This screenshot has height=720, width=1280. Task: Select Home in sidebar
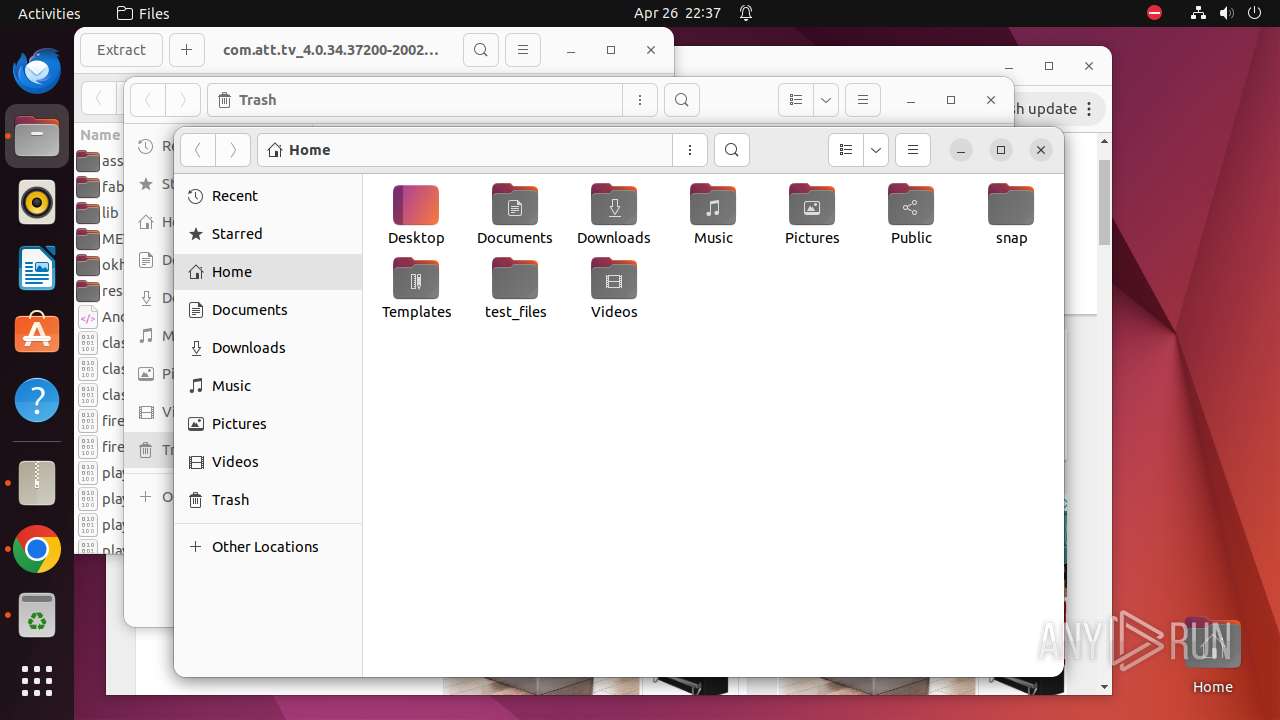click(268, 272)
